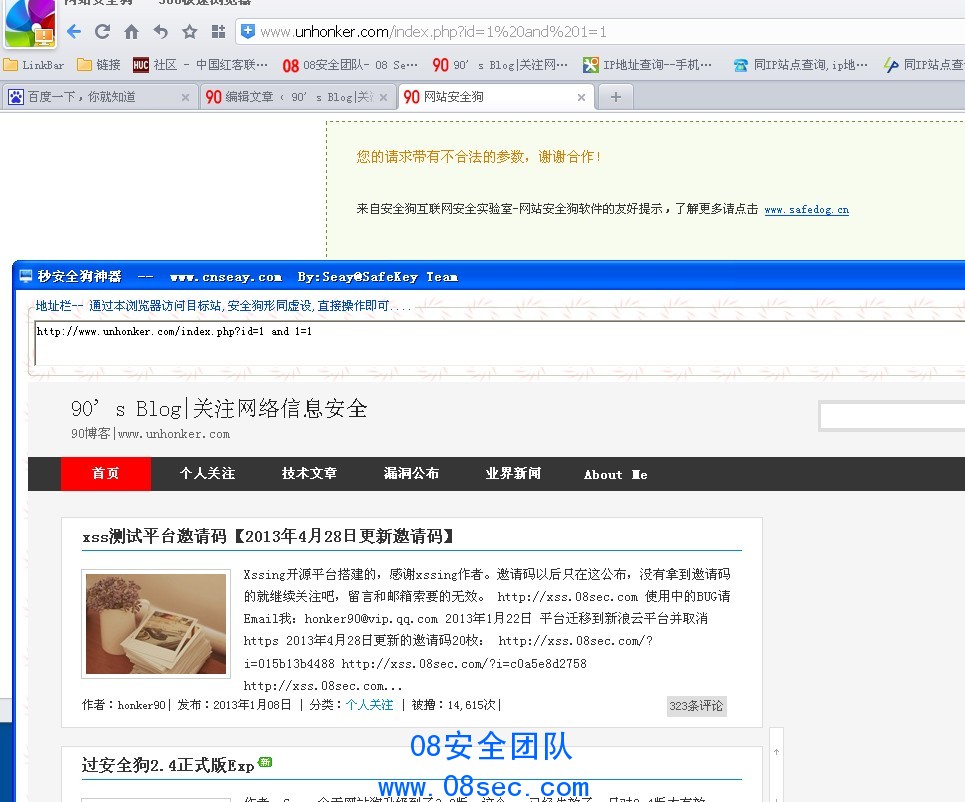Open 90's Blog bookmark in bookmarks bar
965x802 pixels.
point(500,65)
